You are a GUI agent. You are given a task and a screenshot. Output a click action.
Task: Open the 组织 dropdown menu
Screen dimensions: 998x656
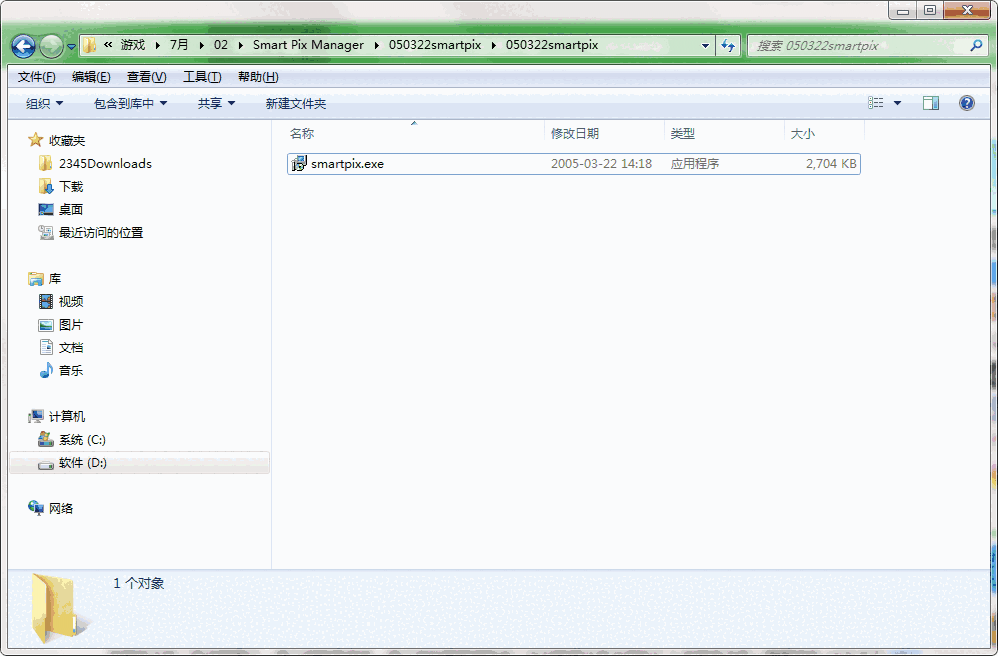click(x=42, y=102)
